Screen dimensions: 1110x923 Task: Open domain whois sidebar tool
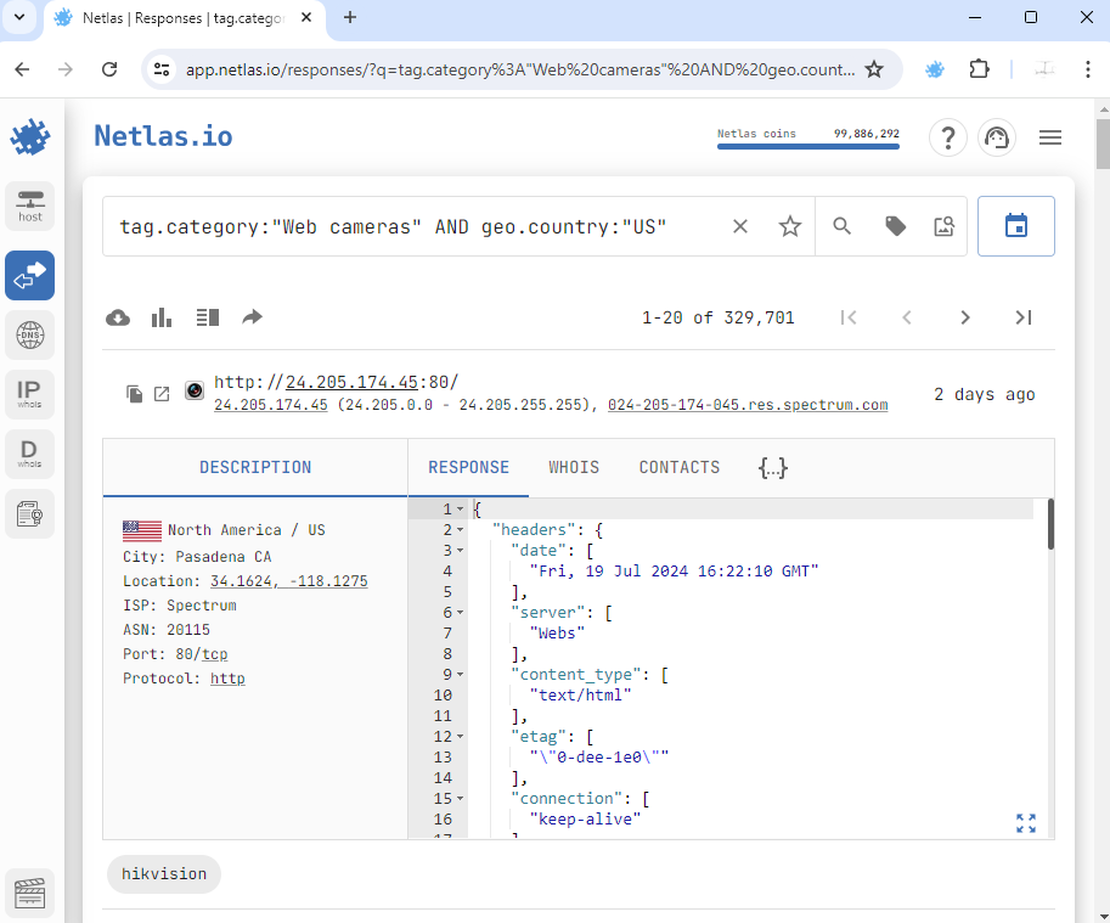(x=30, y=455)
